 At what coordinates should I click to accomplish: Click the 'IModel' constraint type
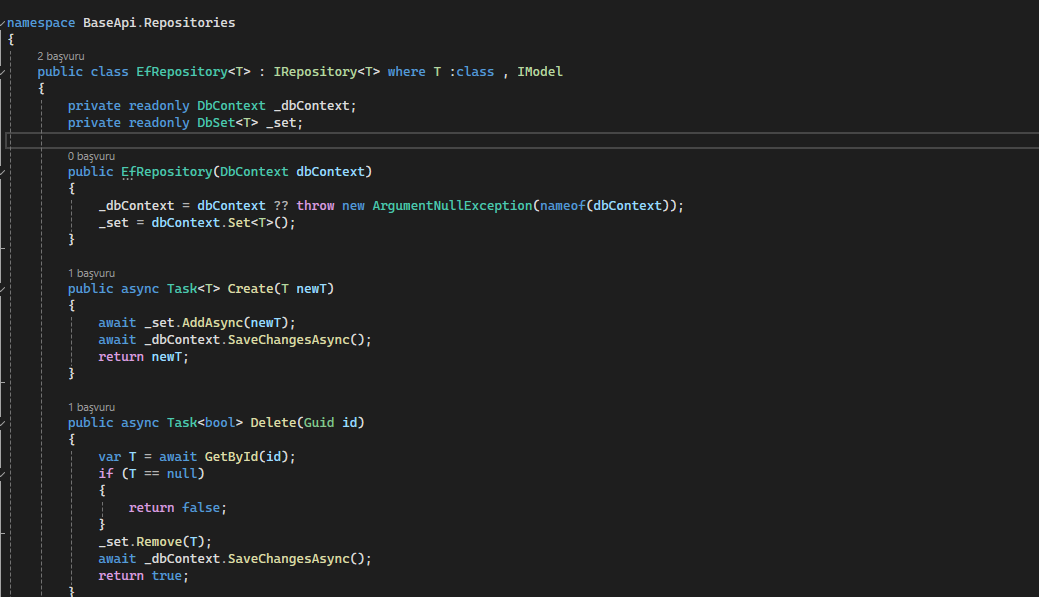click(539, 72)
